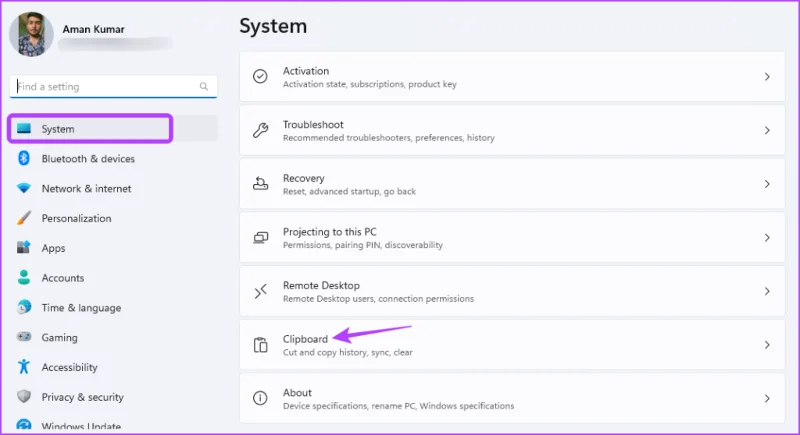Image resolution: width=800 pixels, height=435 pixels.
Task: Open Time & language settings
Action: point(113,308)
